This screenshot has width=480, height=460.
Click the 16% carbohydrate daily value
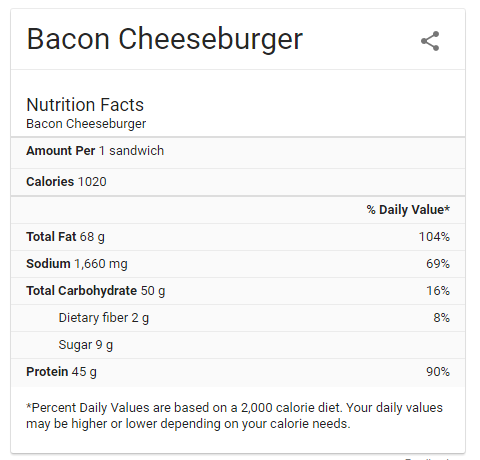pos(438,291)
